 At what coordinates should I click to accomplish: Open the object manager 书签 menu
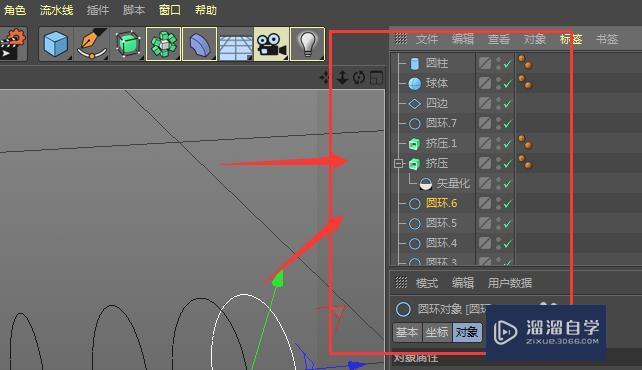(x=607, y=39)
